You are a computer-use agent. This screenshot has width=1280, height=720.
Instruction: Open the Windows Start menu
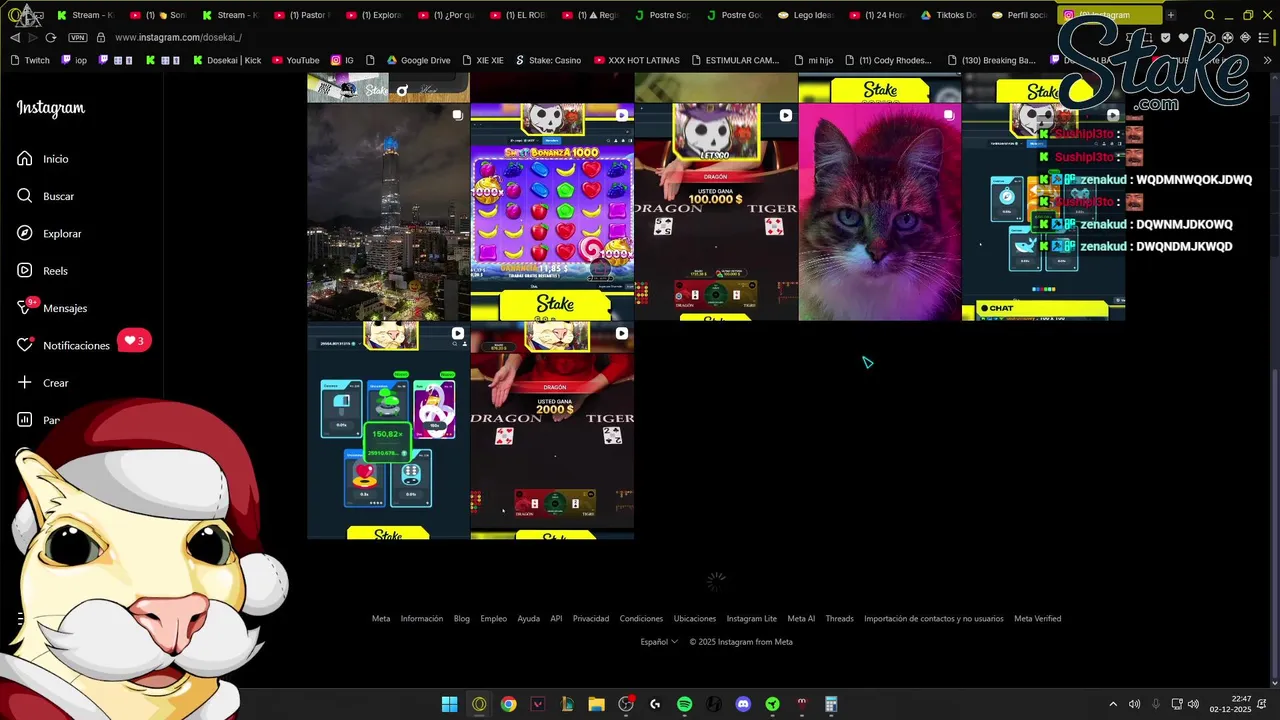(450, 704)
